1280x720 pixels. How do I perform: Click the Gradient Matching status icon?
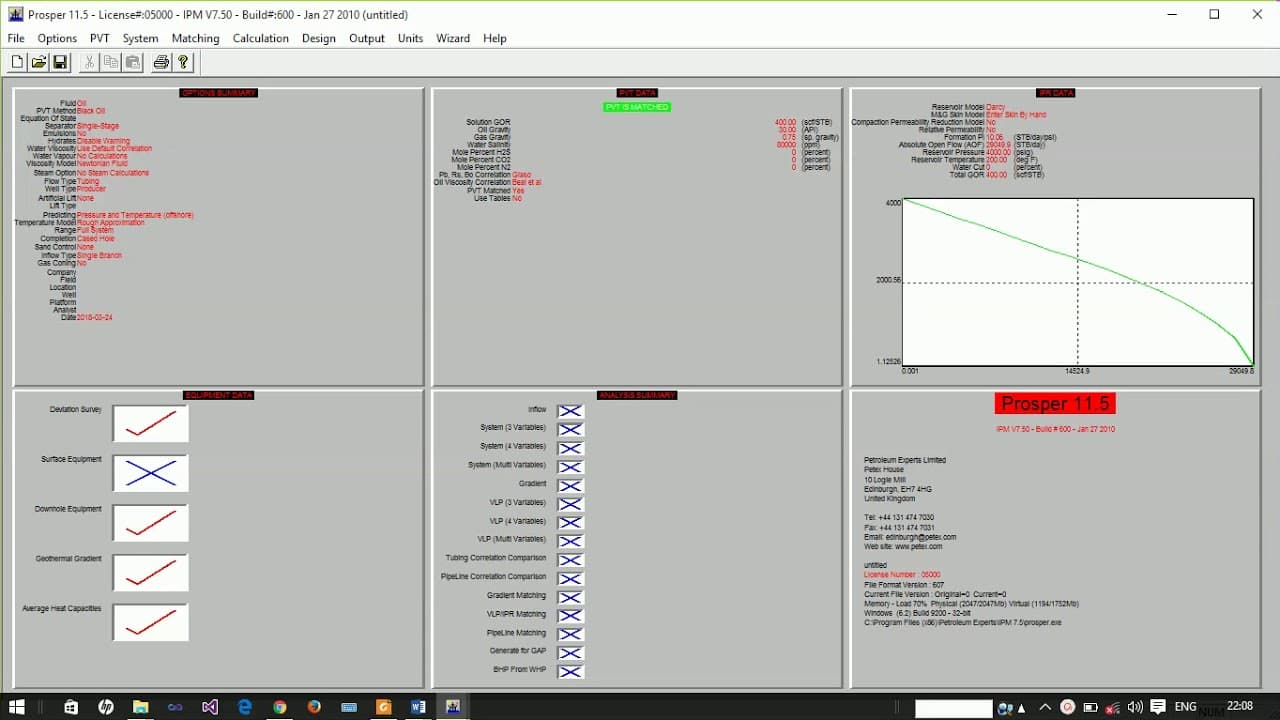coord(570,597)
